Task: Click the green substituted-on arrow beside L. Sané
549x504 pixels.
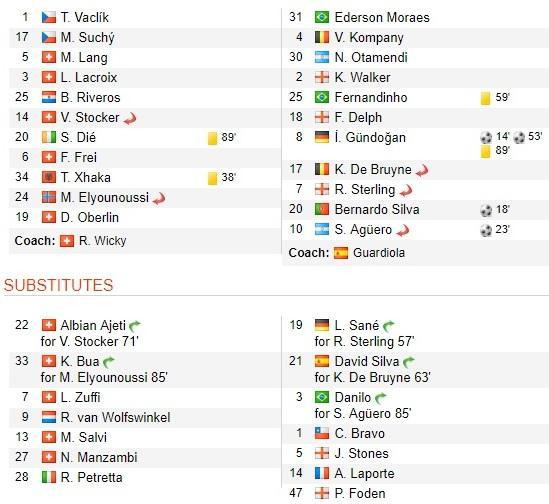Action: click(x=388, y=326)
